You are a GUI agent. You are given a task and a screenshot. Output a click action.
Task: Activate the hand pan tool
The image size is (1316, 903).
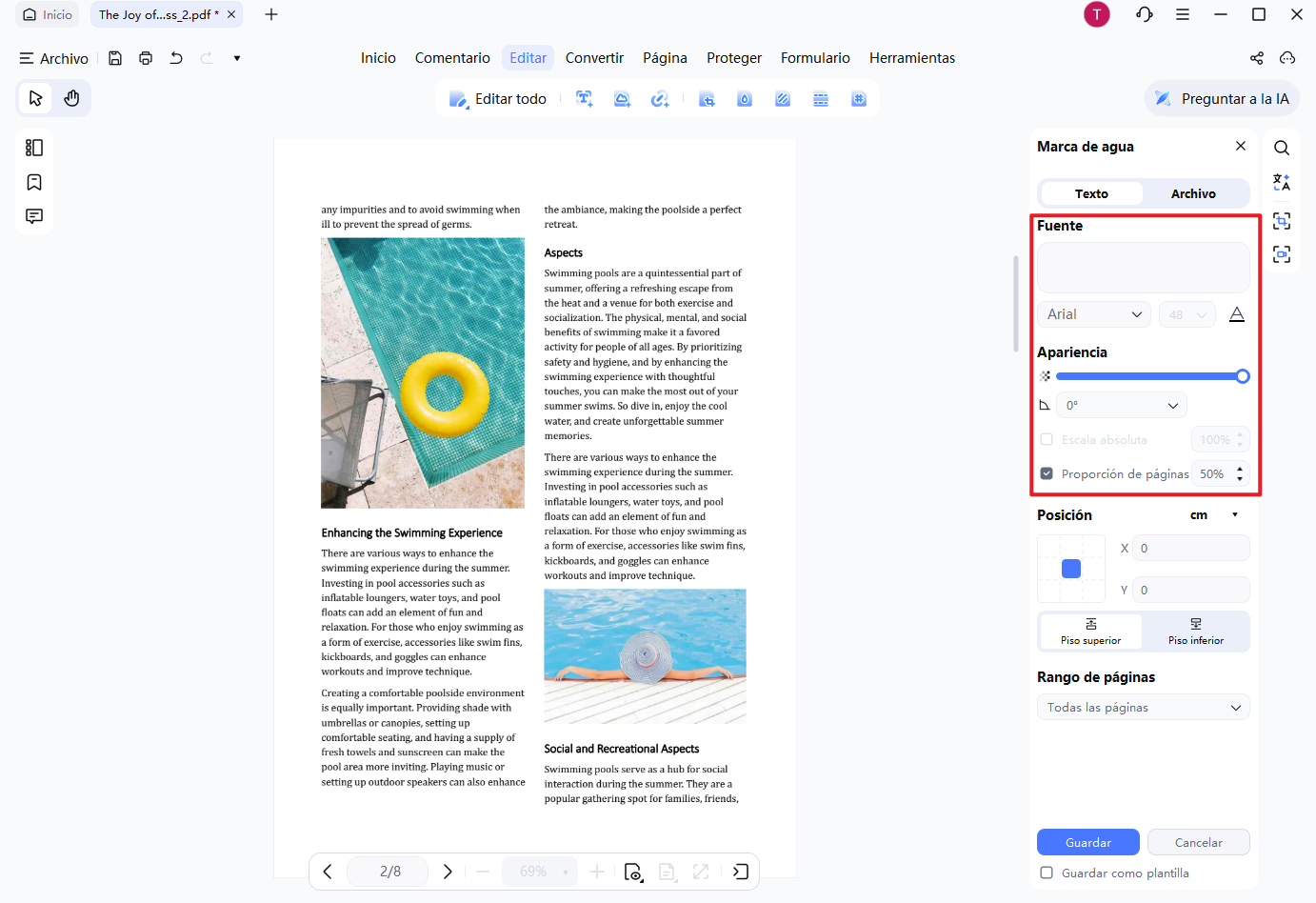pyautogui.click(x=71, y=98)
